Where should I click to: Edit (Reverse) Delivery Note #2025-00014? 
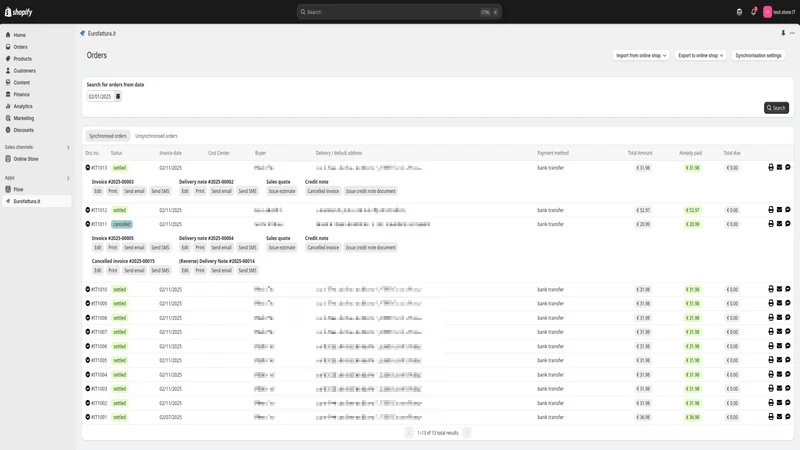click(185, 271)
